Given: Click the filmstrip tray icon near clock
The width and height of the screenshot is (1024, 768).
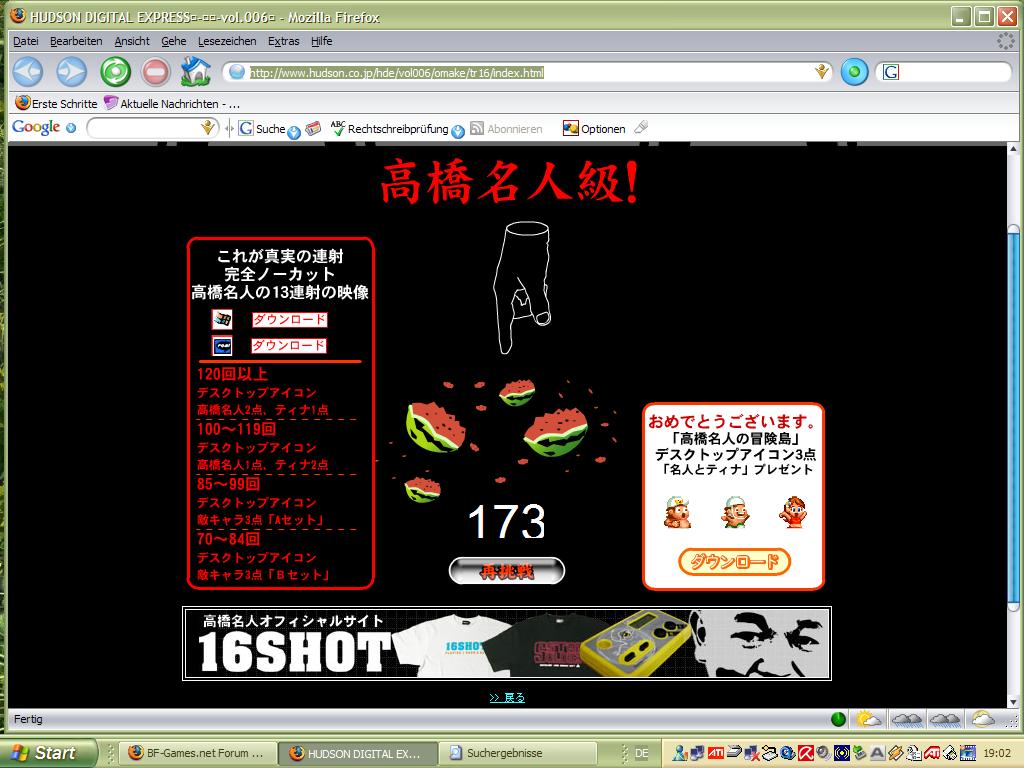Looking at the screenshot, I should point(968,753).
